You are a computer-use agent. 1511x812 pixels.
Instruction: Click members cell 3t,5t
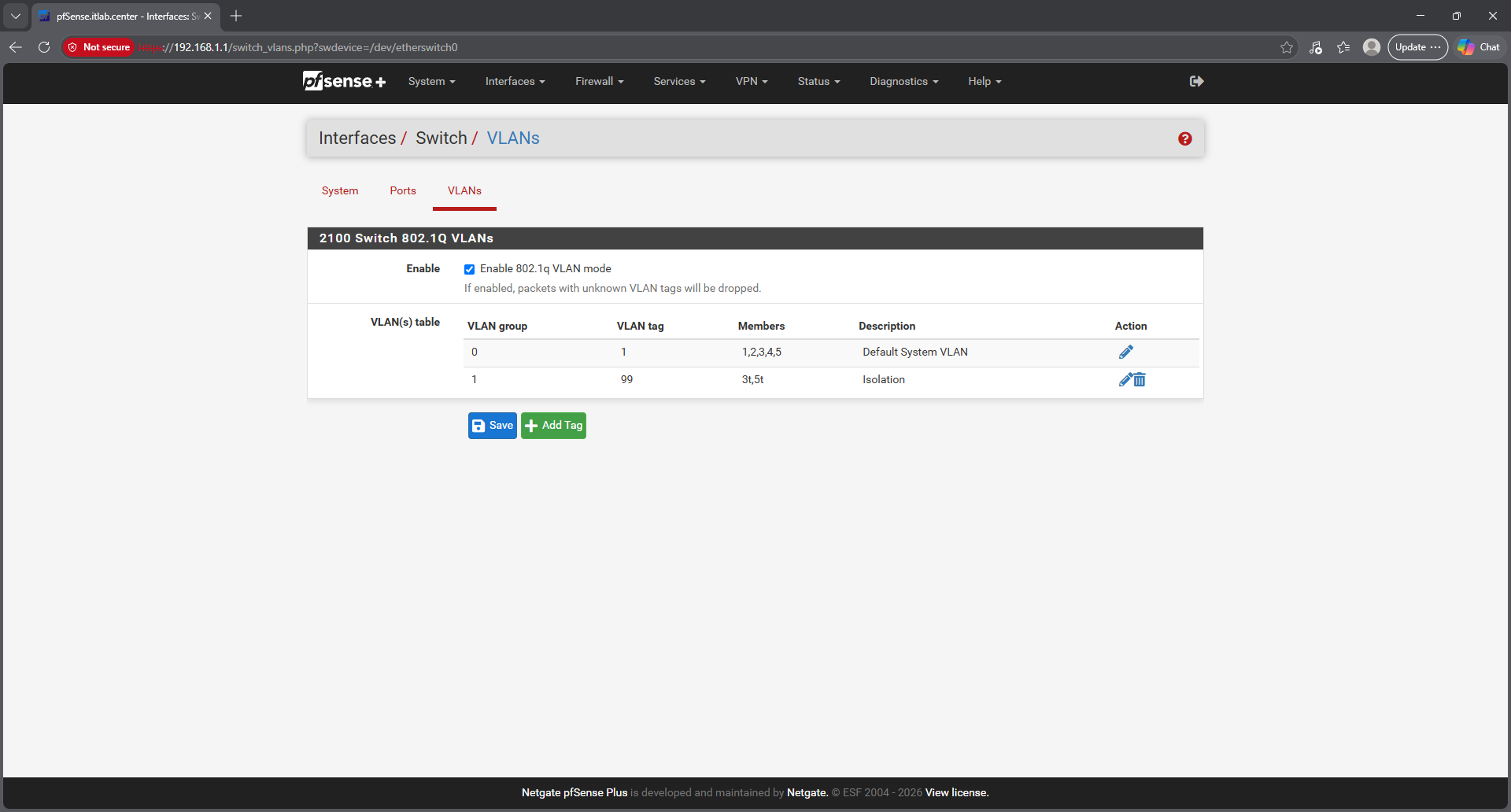point(752,380)
